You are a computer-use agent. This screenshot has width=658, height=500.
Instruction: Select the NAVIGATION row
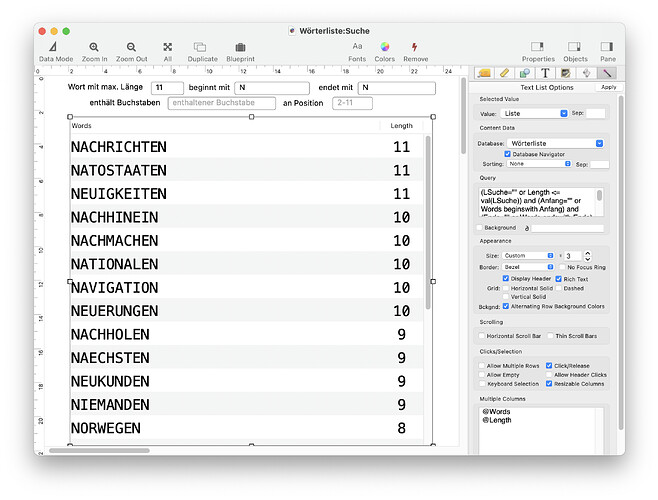click(247, 287)
